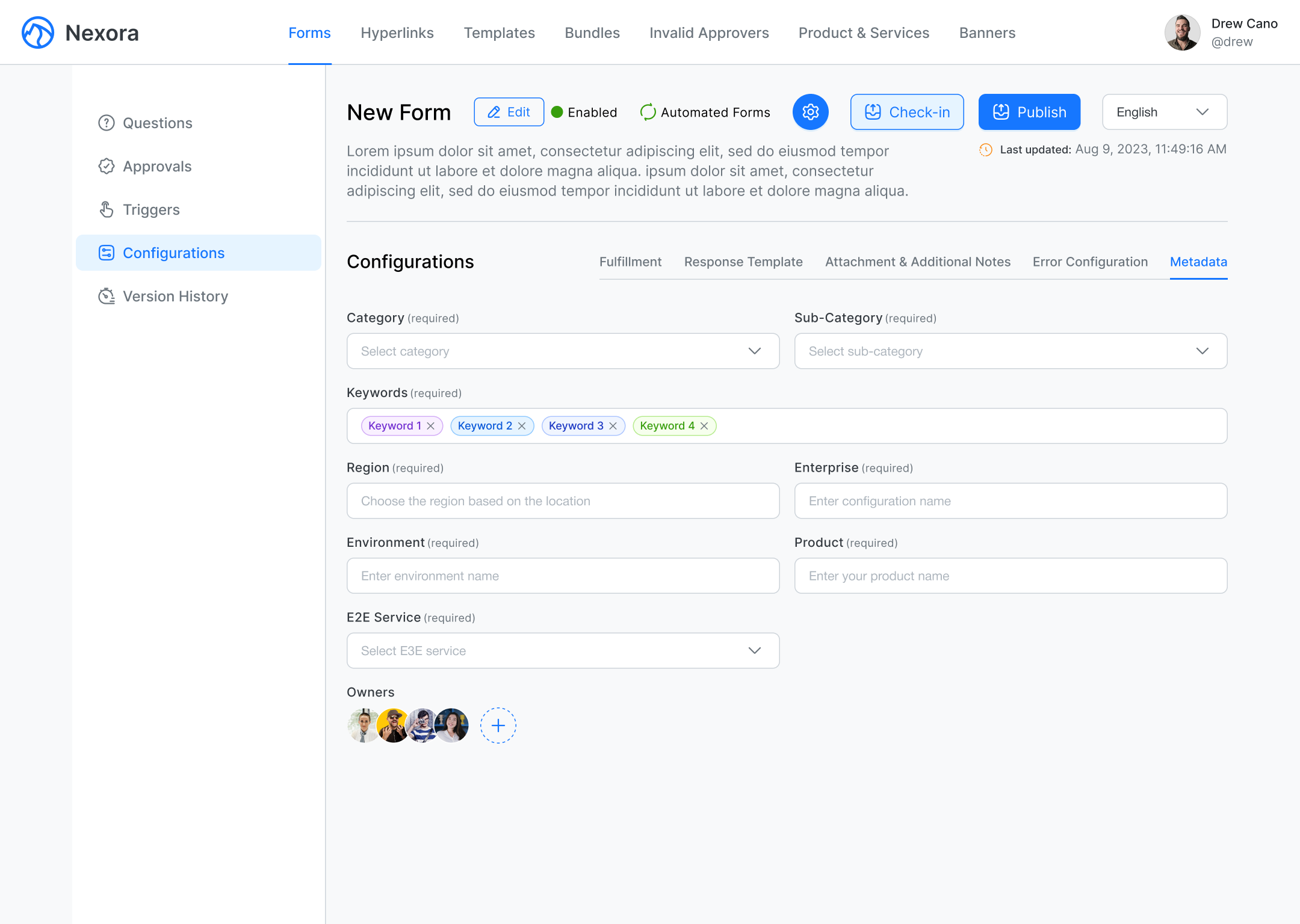Viewport: 1300px width, 924px height.
Task: Click the Triggers sidebar icon
Action: coord(107,209)
